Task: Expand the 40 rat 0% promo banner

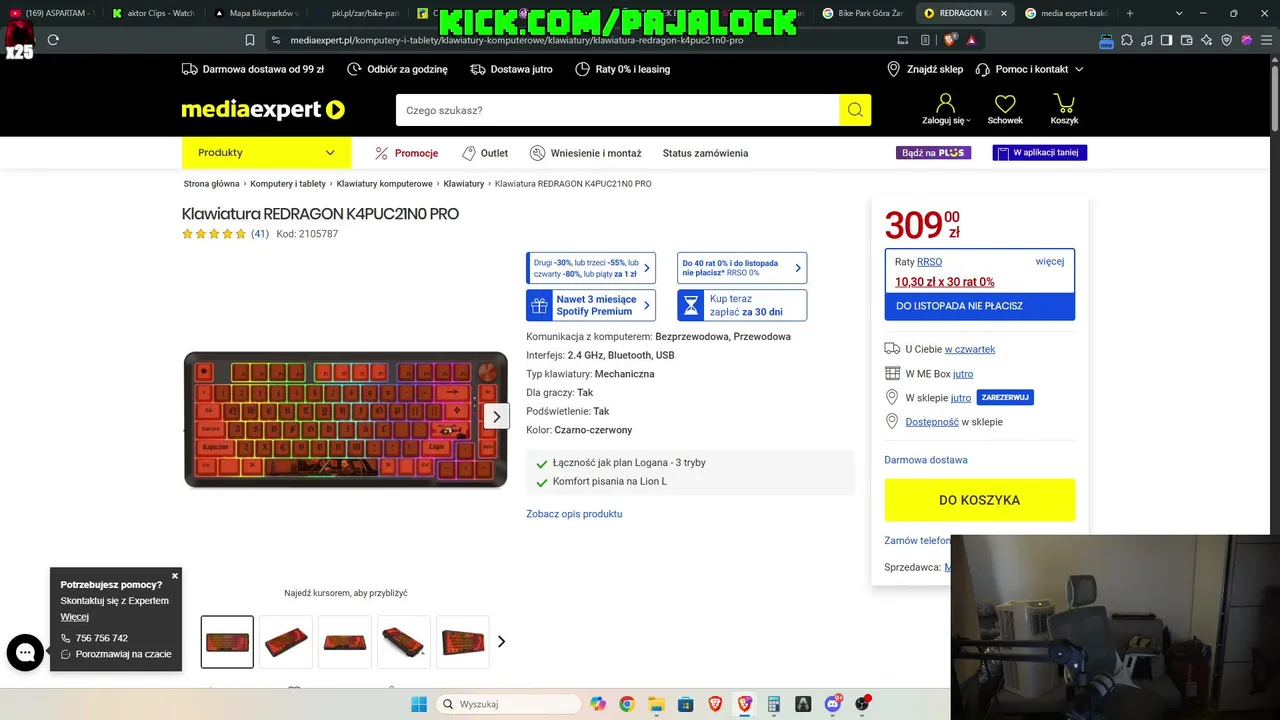Action: tap(742, 268)
